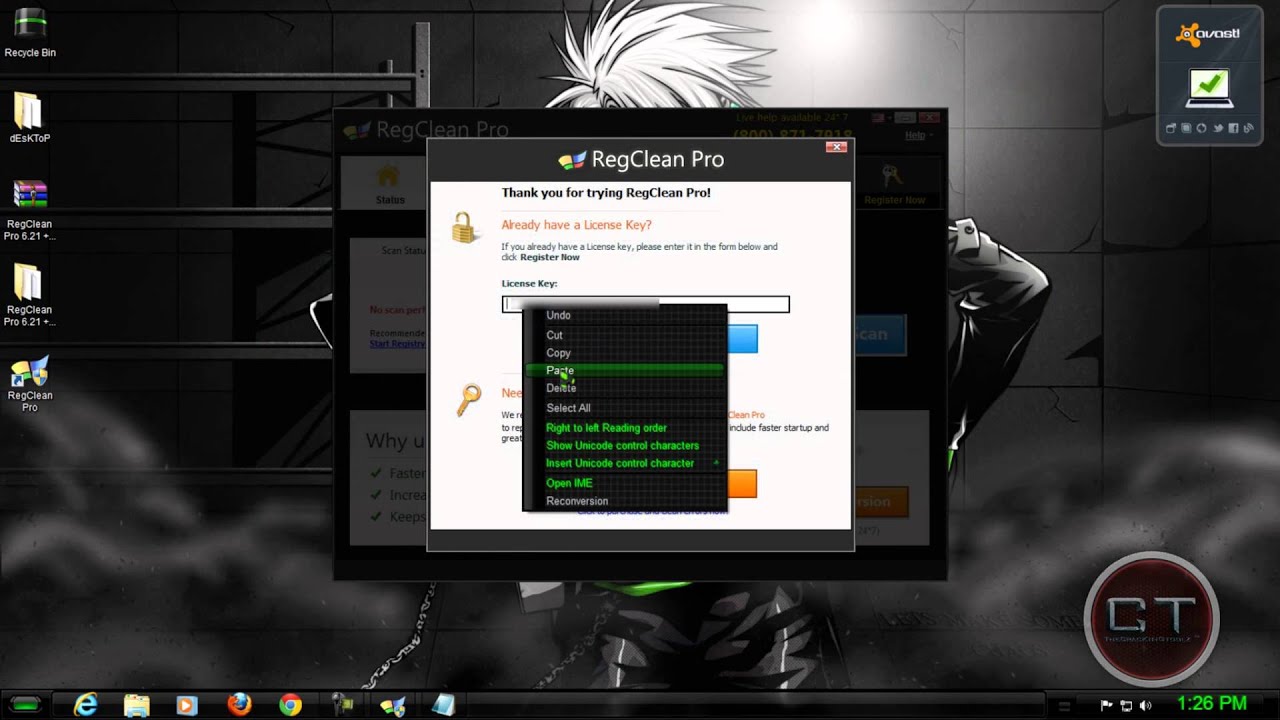Click the taskbar clock showing 1:26 PM
This screenshot has width=1280, height=720.
coord(1211,704)
